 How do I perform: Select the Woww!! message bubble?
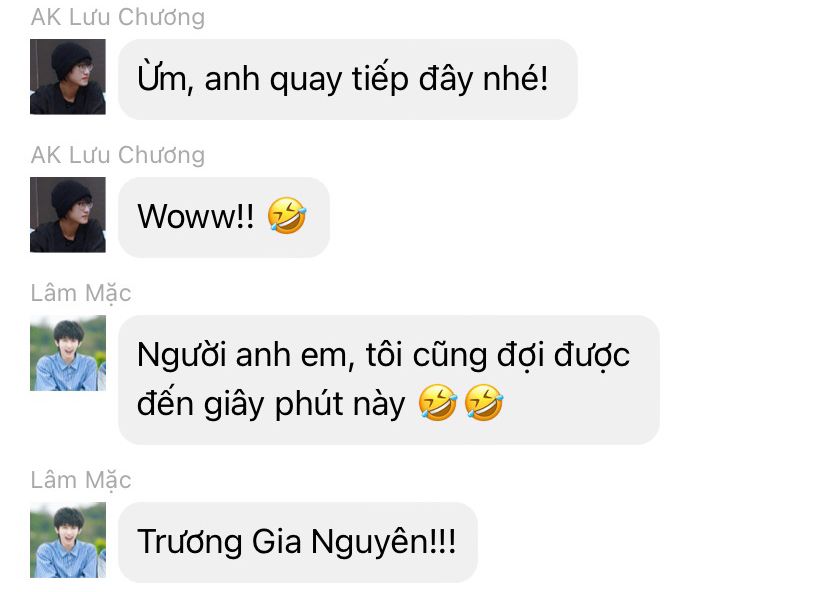224,217
